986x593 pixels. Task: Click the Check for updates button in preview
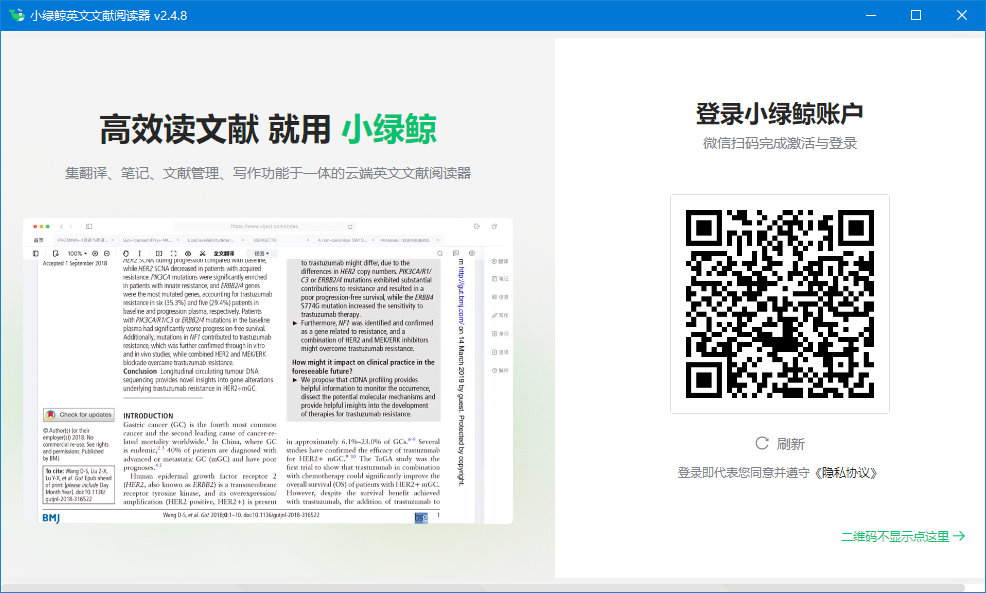click(79, 415)
